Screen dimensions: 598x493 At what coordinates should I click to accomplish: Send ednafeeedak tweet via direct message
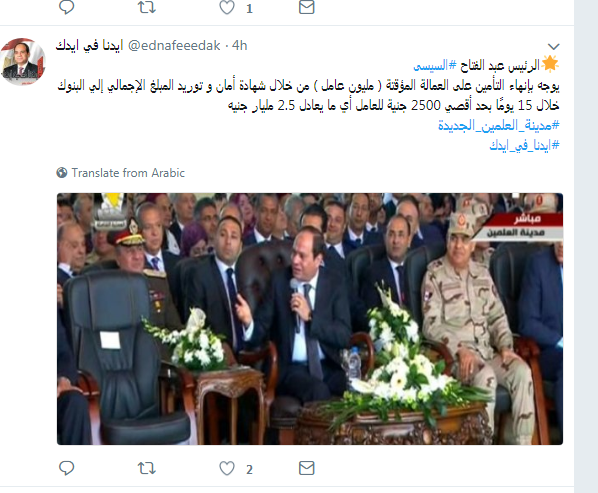click(x=307, y=468)
